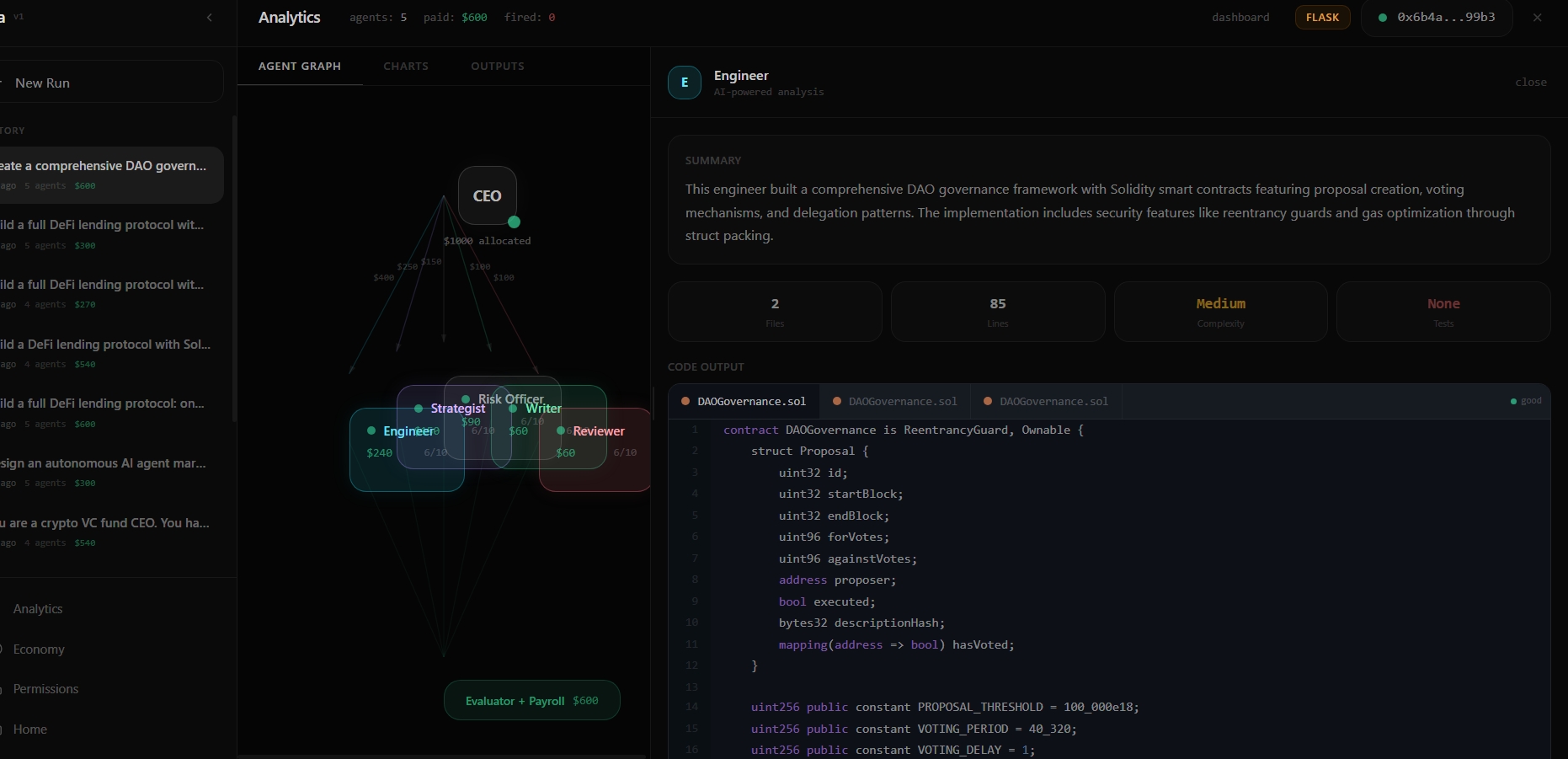Open the comprehensive DAO governance history run
The image size is (1568, 759).
coord(110,175)
